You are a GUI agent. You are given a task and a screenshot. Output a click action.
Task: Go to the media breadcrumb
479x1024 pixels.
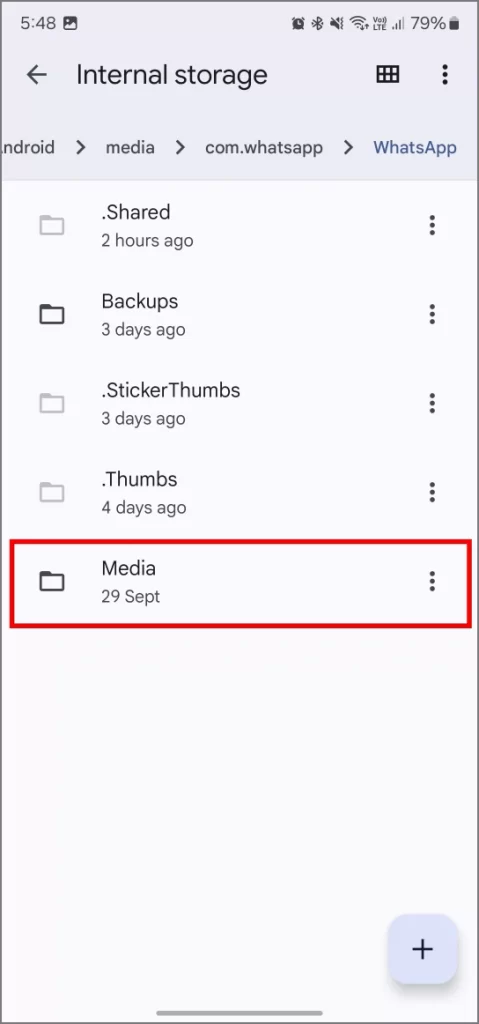click(130, 148)
